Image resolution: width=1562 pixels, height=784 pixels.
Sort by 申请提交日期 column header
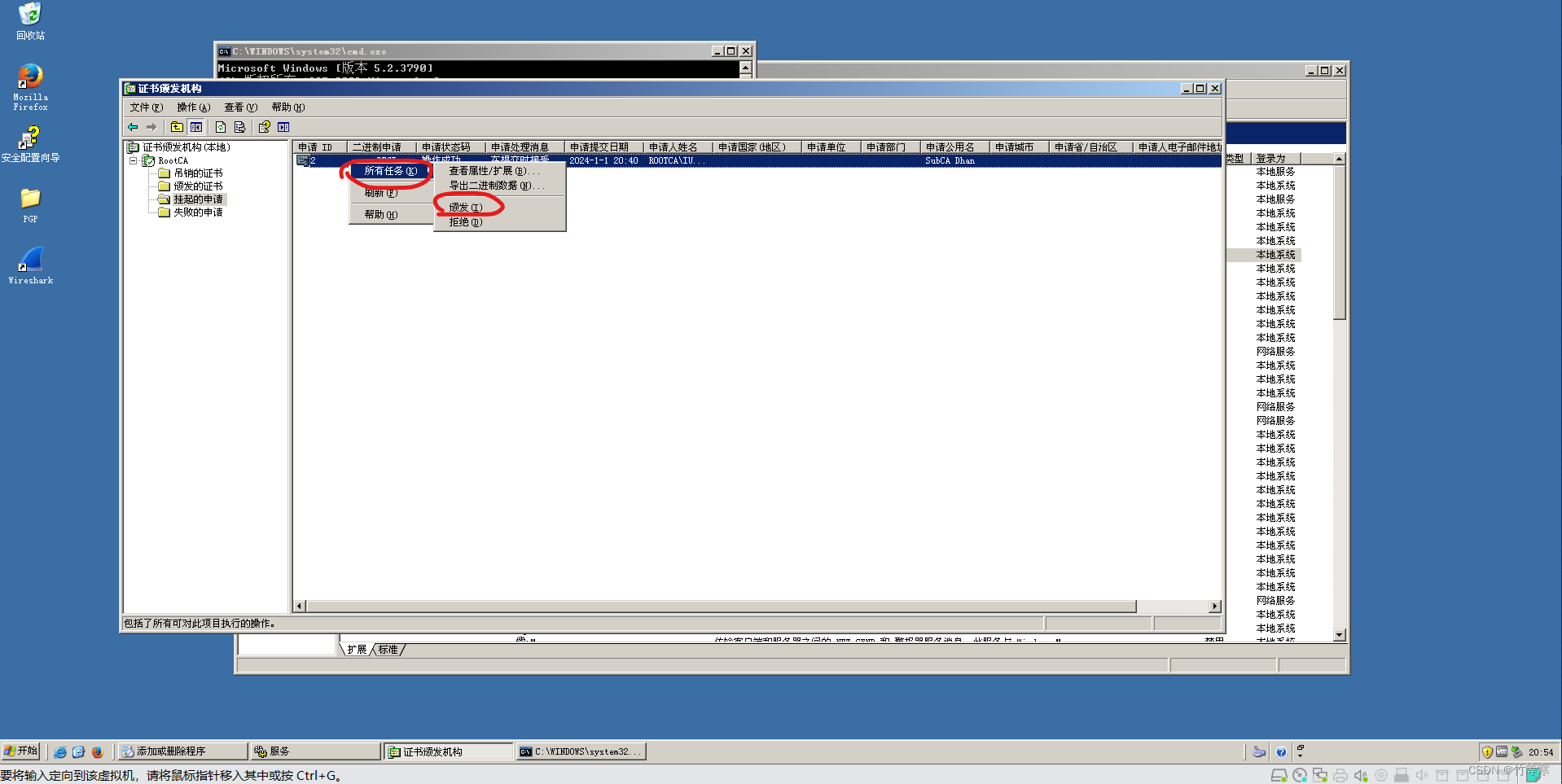pos(603,147)
